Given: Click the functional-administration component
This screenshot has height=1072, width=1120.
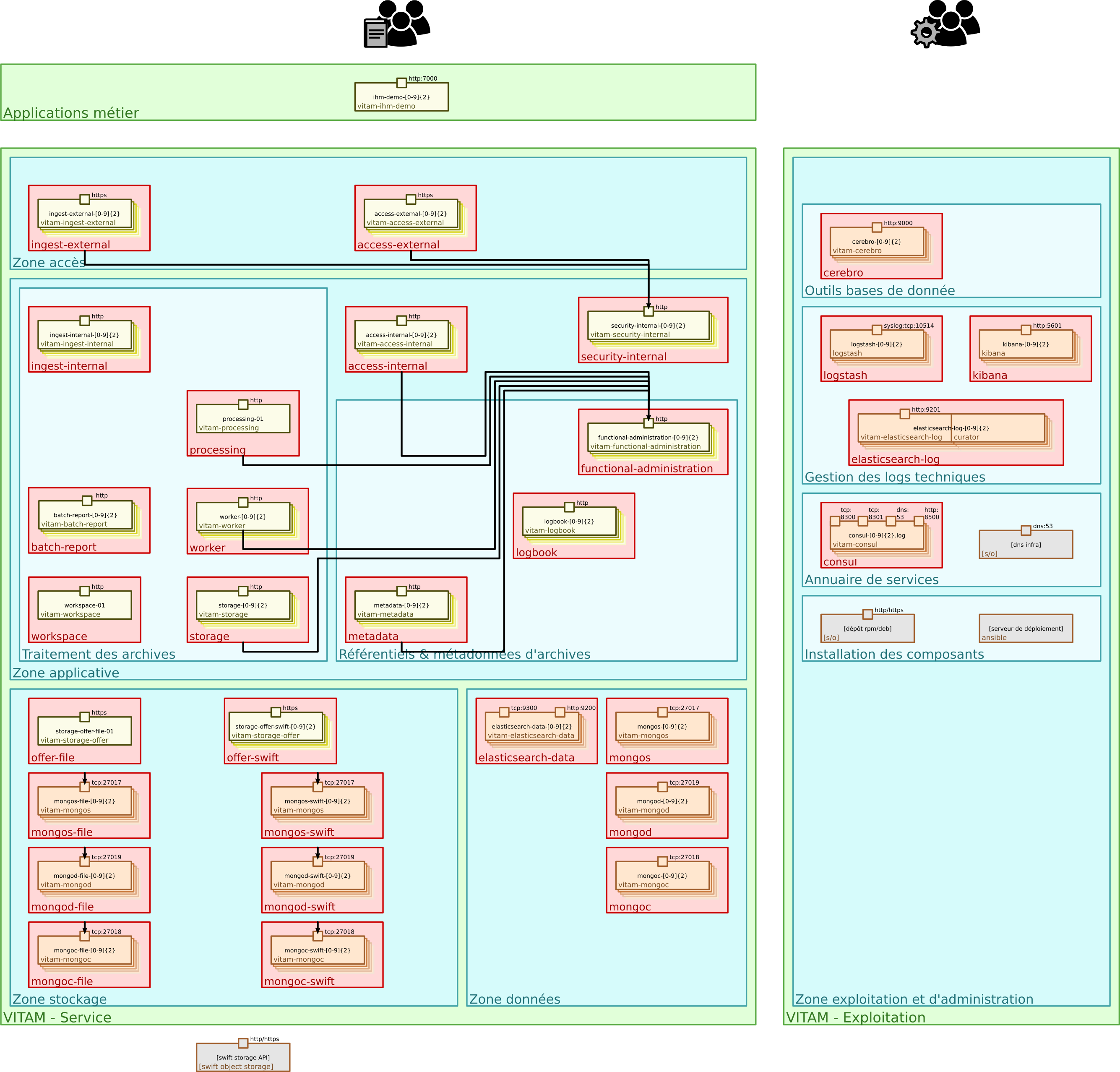Looking at the screenshot, I should tap(649, 439).
